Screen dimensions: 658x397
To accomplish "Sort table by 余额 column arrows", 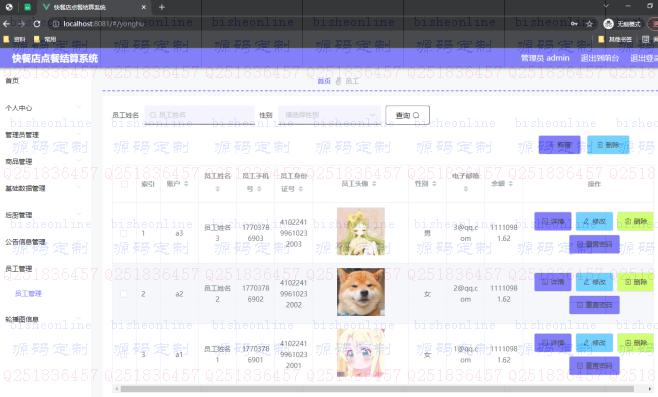I will 511,184.
